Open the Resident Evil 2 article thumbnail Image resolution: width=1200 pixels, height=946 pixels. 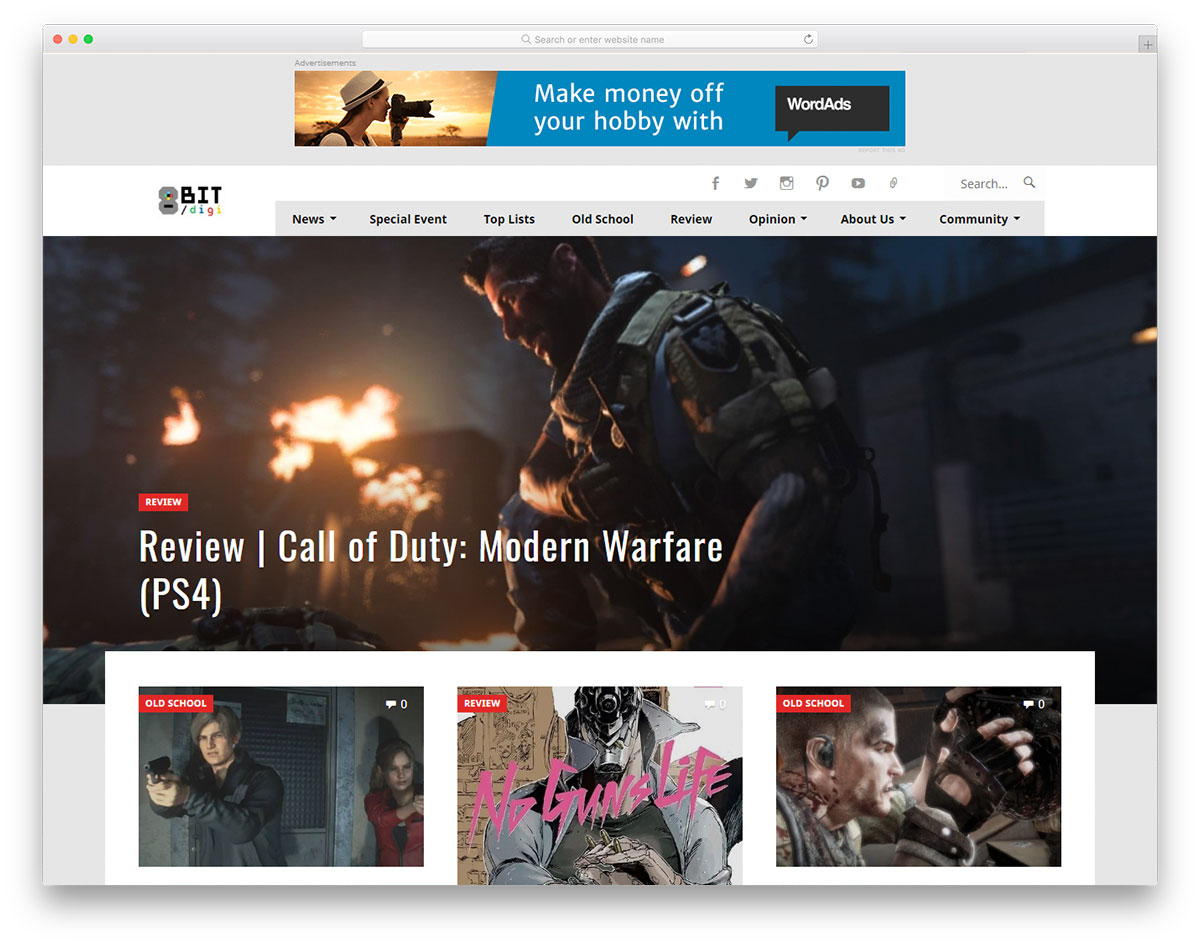pyautogui.click(x=281, y=776)
